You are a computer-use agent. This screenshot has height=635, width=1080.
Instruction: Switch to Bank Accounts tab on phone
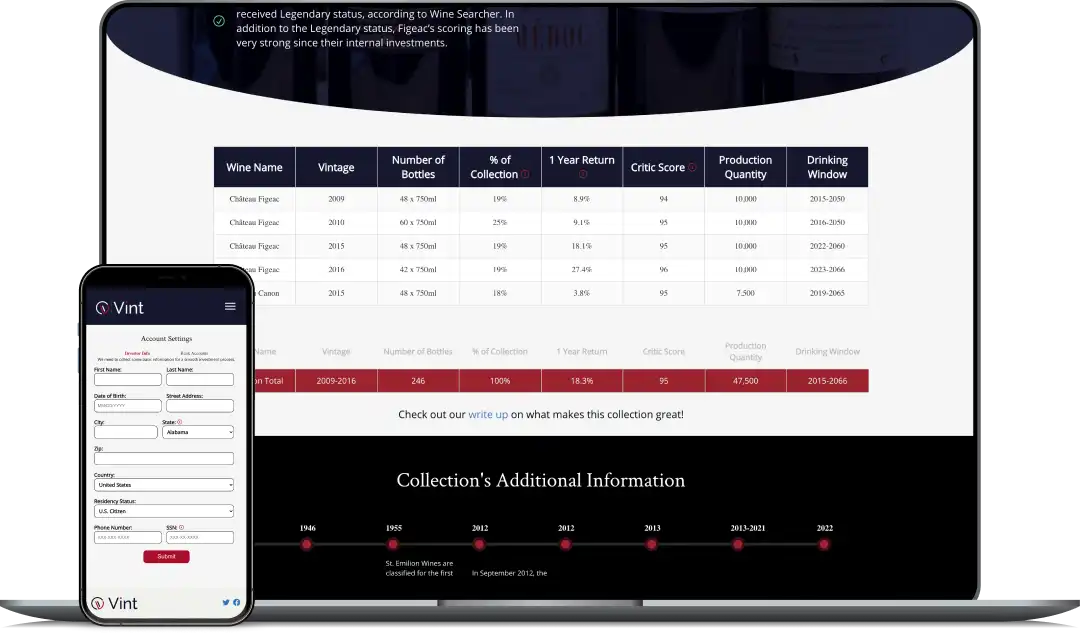point(194,353)
